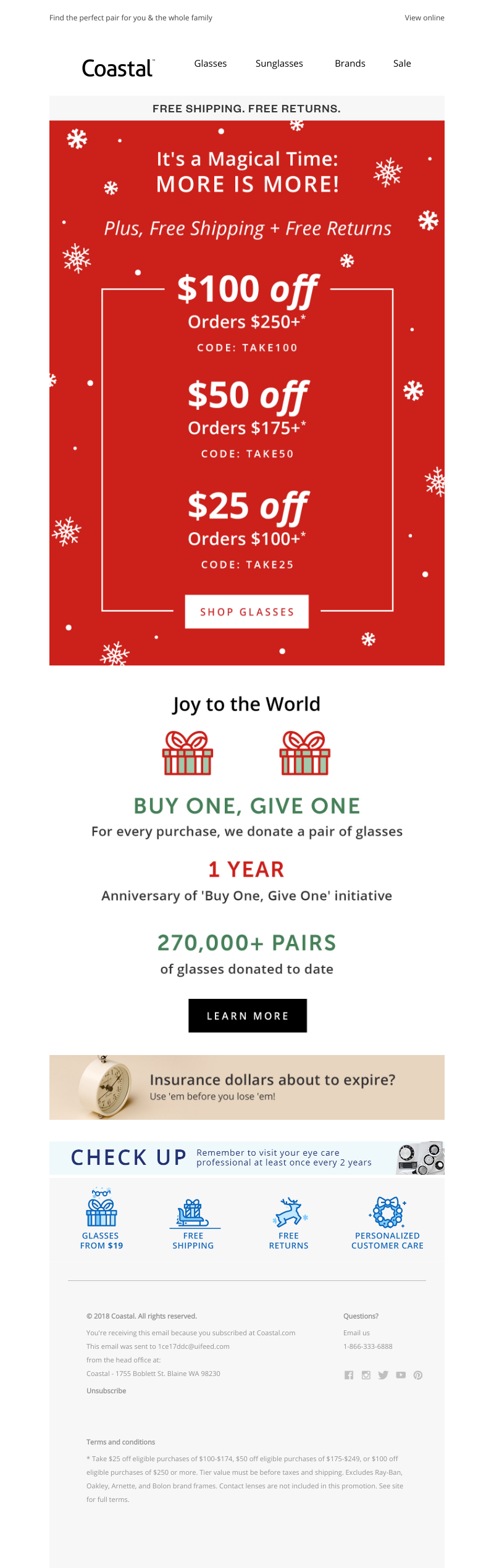The width and height of the screenshot is (494, 1568).
Task: Open the insurance dollars expire banner
Action: click(247, 1087)
